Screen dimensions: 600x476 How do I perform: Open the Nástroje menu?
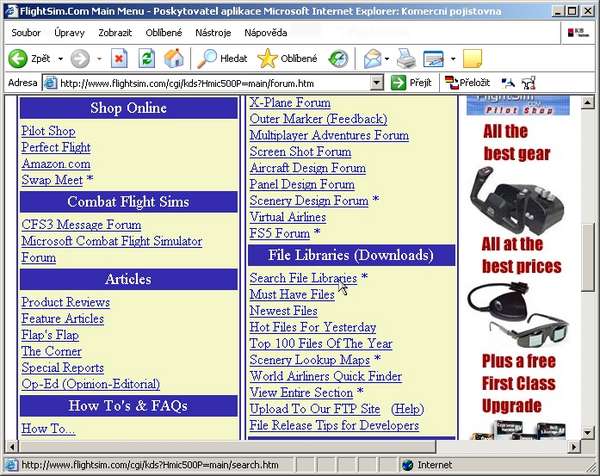pyautogui.click(x=213, y=33)
